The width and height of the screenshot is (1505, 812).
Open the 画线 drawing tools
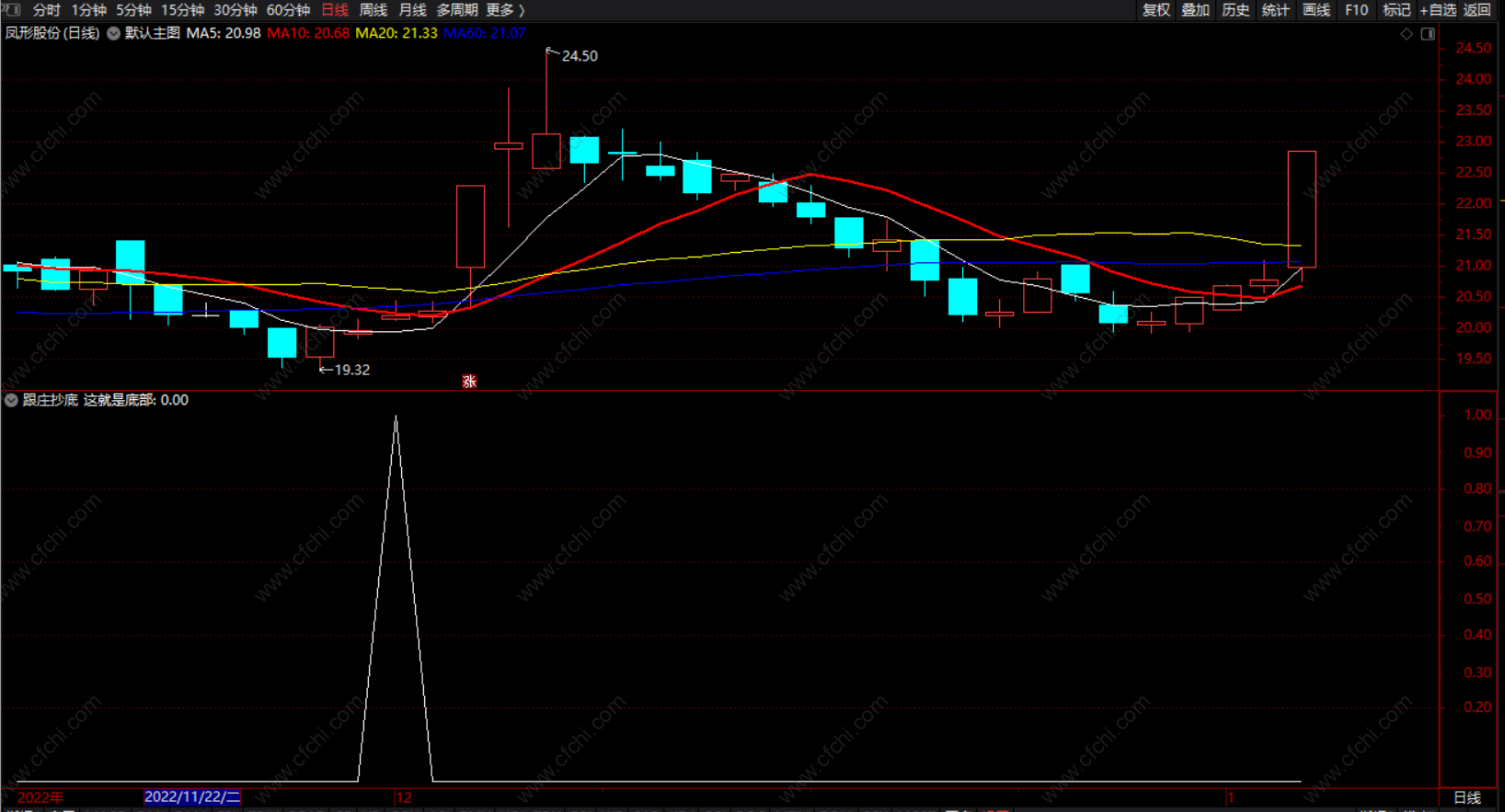[1315, 10]
